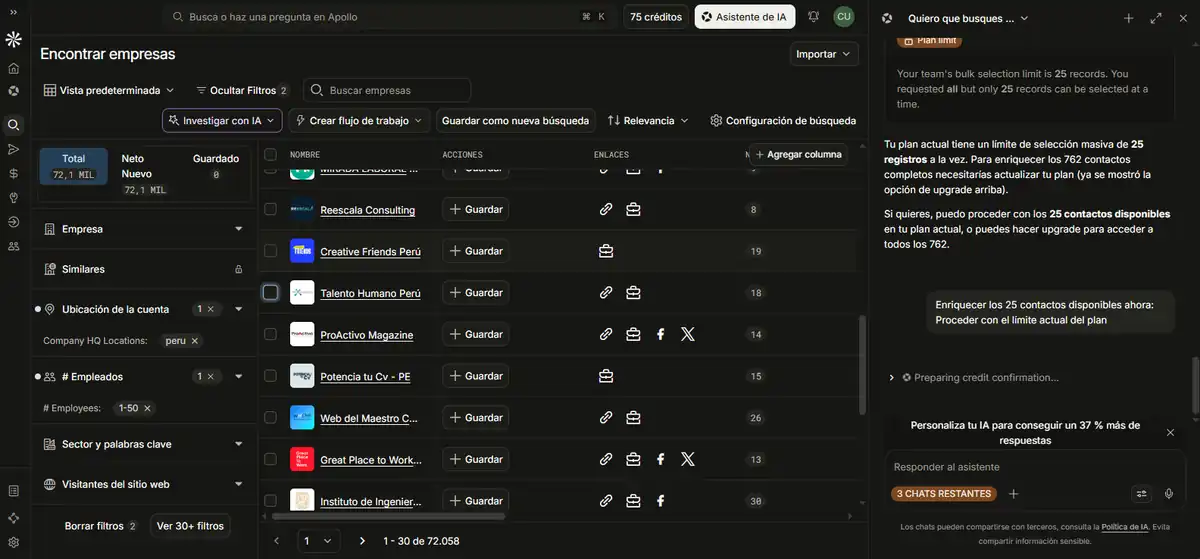Start a new chat with plus icon
This screenshot has height=559, width=1200.
(1129, 18)
